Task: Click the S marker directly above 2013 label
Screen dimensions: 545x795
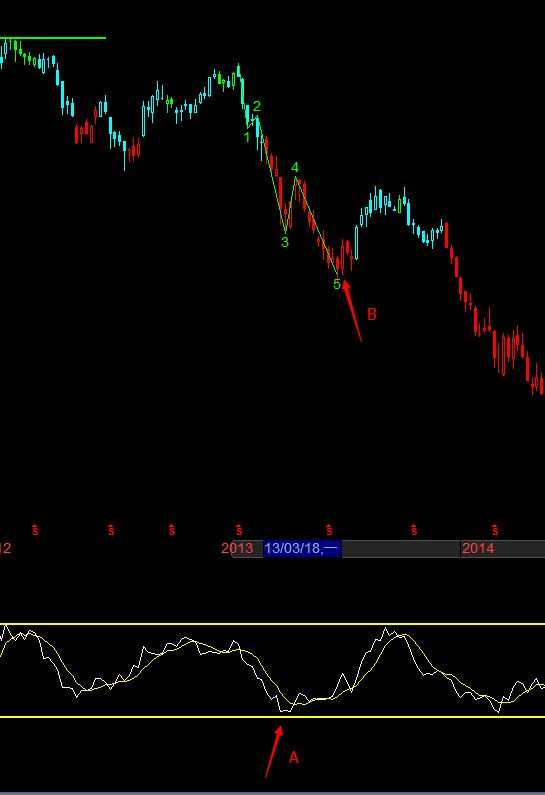Action: [239, 529]
